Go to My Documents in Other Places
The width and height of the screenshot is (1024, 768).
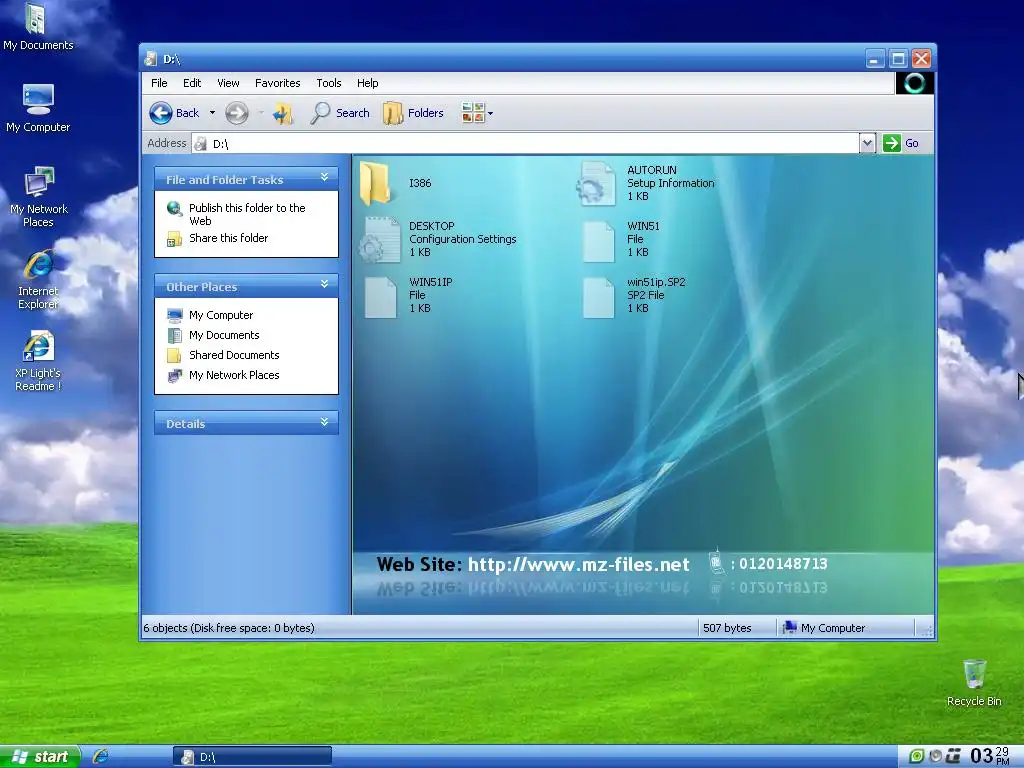[x=224, y=335]
